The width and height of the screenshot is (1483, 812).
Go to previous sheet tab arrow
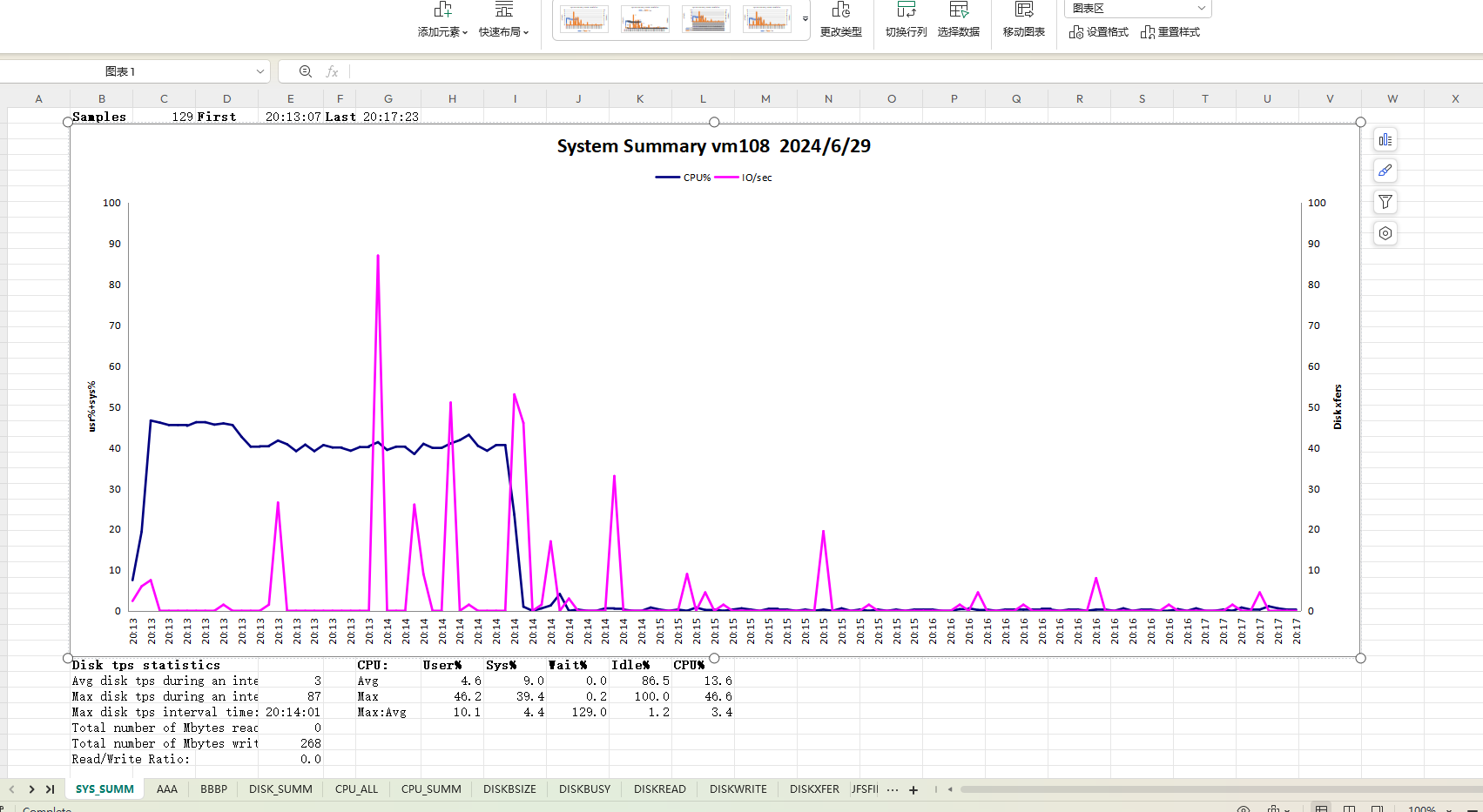coord(12,789)
